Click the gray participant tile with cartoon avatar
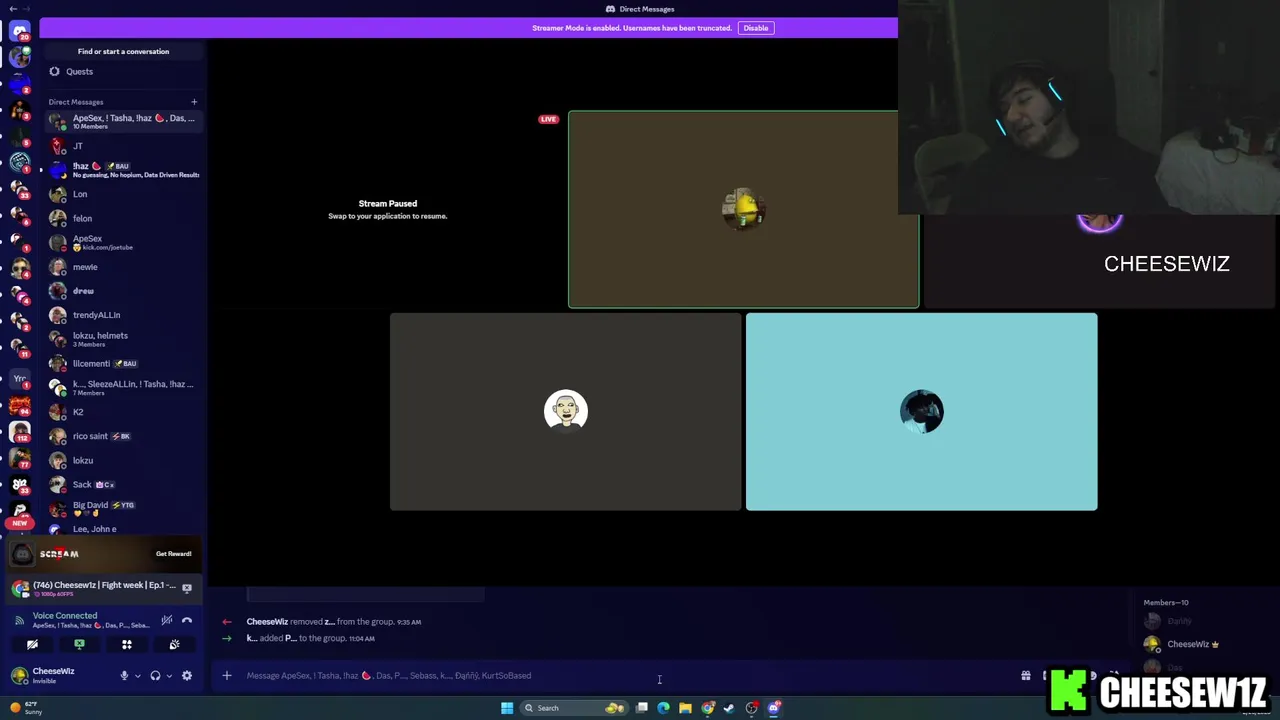Viewport: 1280px width, 720px height. click(x=566, y=411)
